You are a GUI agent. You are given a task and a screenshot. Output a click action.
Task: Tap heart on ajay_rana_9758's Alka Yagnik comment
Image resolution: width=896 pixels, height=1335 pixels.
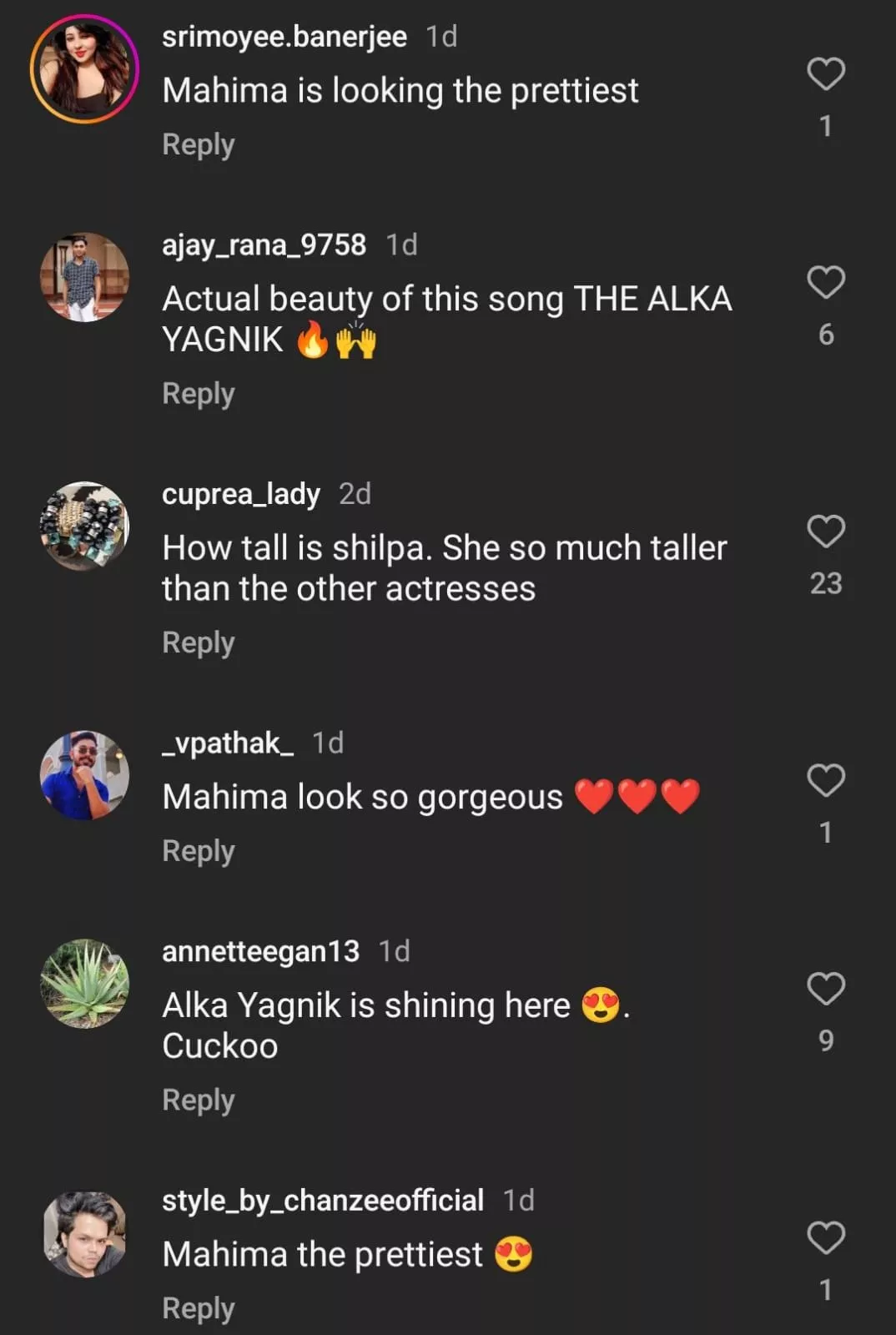pos(826,283)
